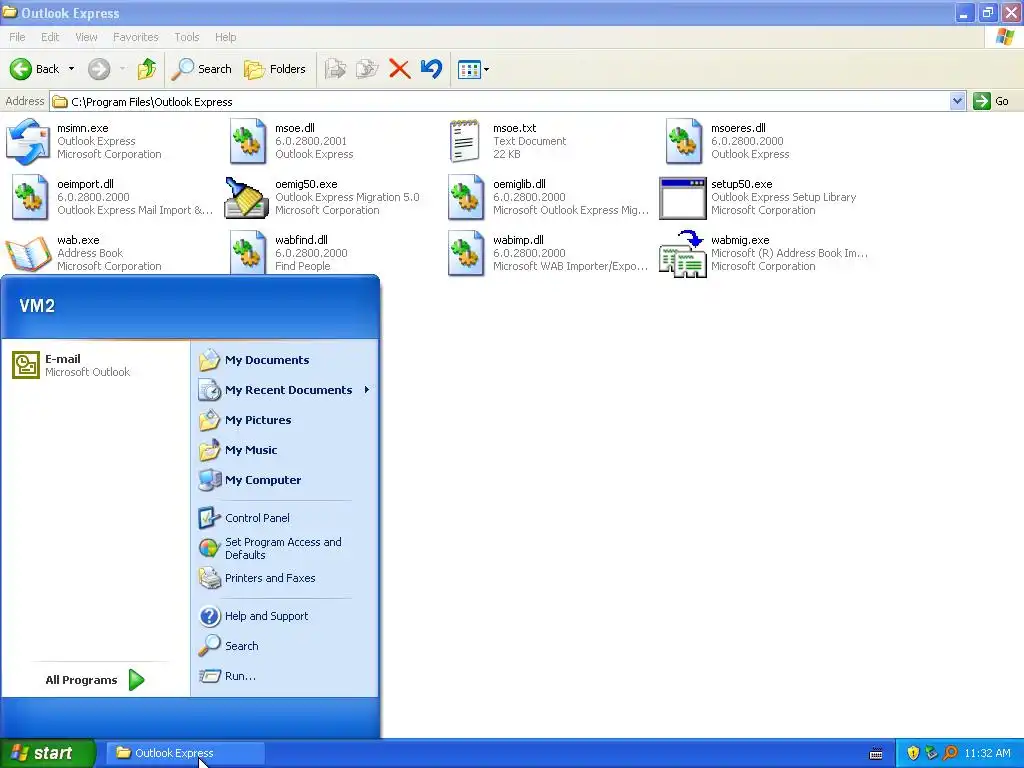Screen dimensions: 1024x768
Task: Open Set Program Access and Defaults
Action: 284,548
